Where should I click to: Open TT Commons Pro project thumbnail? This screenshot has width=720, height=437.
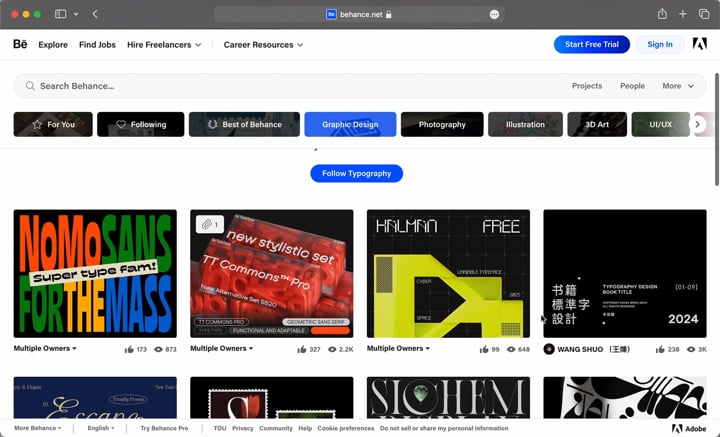click(272, 274)
